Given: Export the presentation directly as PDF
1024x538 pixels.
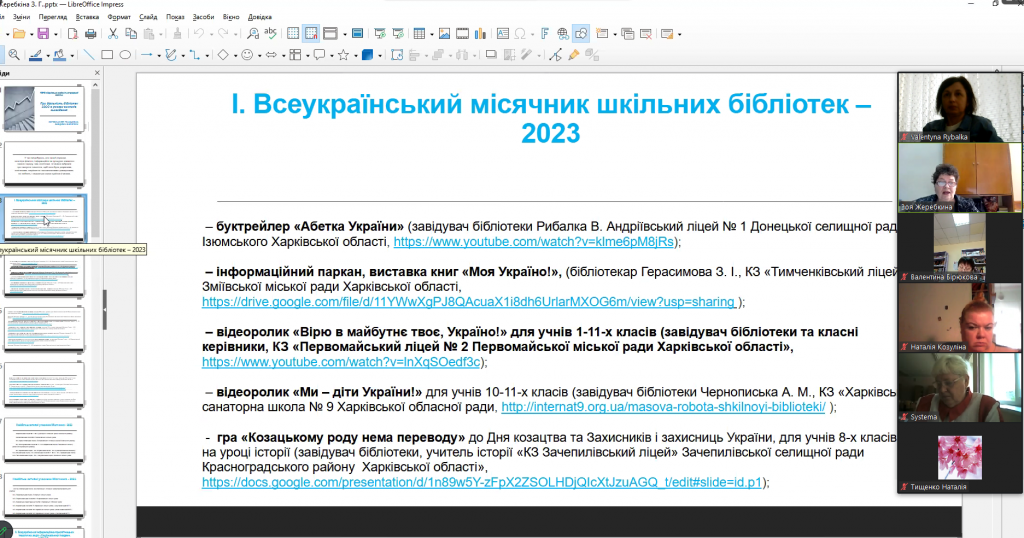Looking at the screenshot, I should 72,34.
